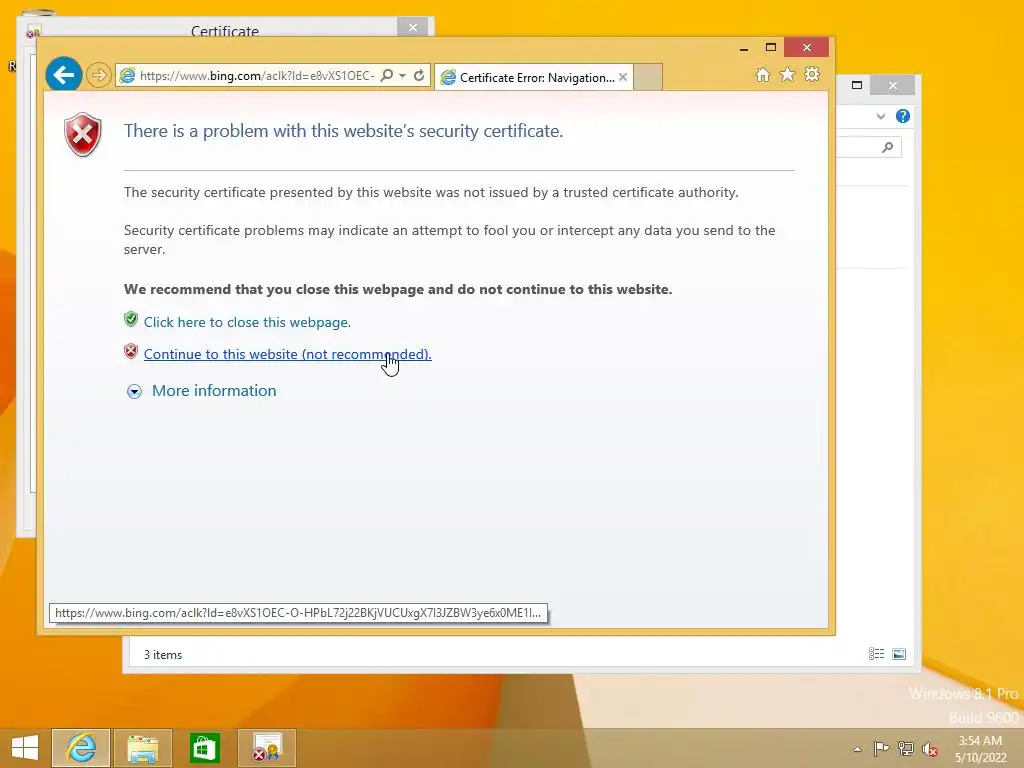
Task: Close the Certificate Error tab
Action: [x=623, y=77]
